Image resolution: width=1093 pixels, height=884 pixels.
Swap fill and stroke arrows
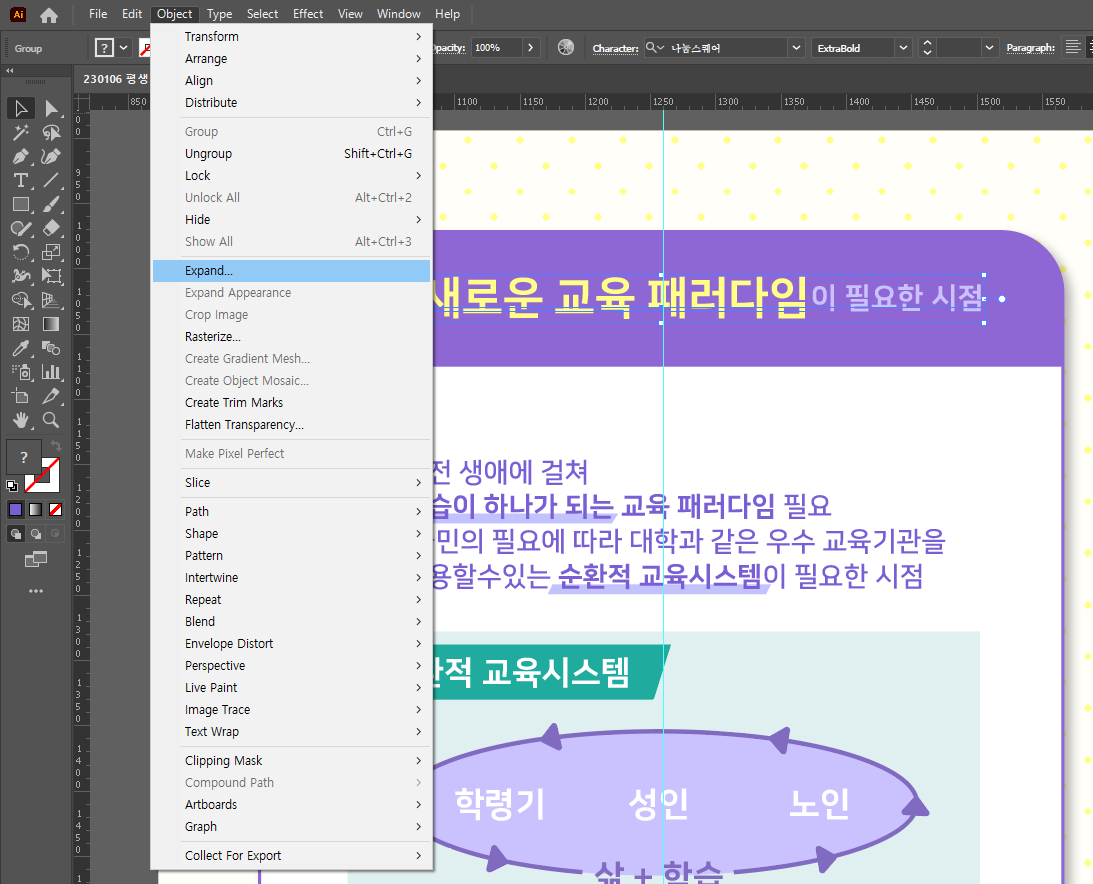click(x=56, y=445)
